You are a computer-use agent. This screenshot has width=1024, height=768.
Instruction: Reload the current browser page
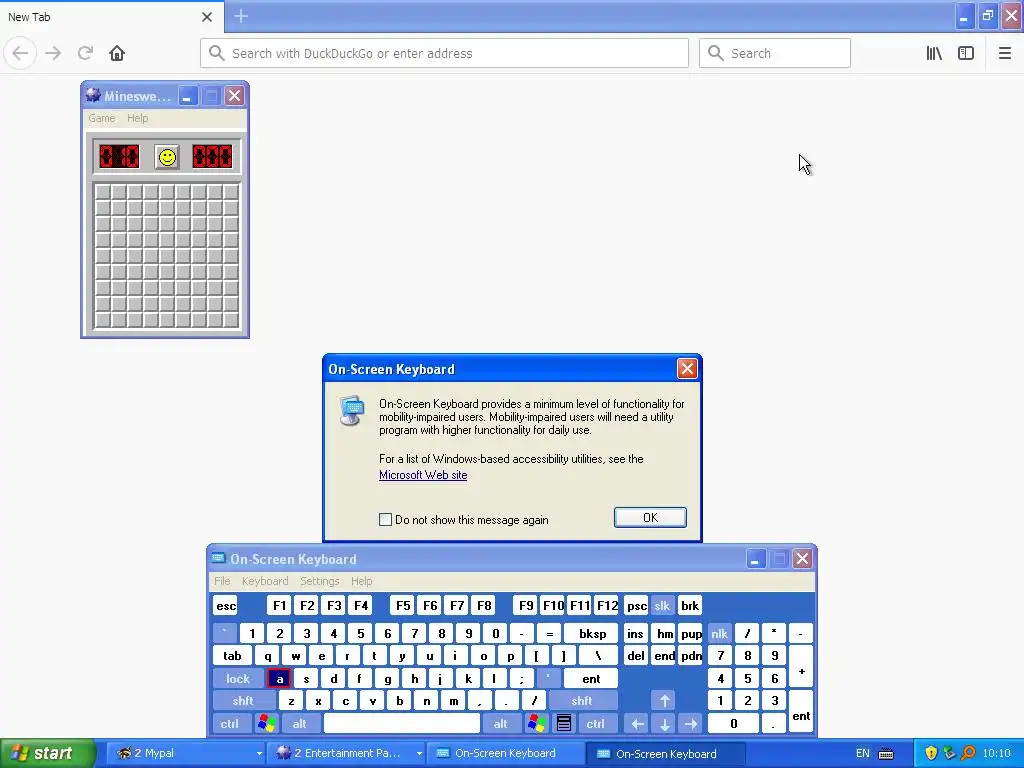85,53
